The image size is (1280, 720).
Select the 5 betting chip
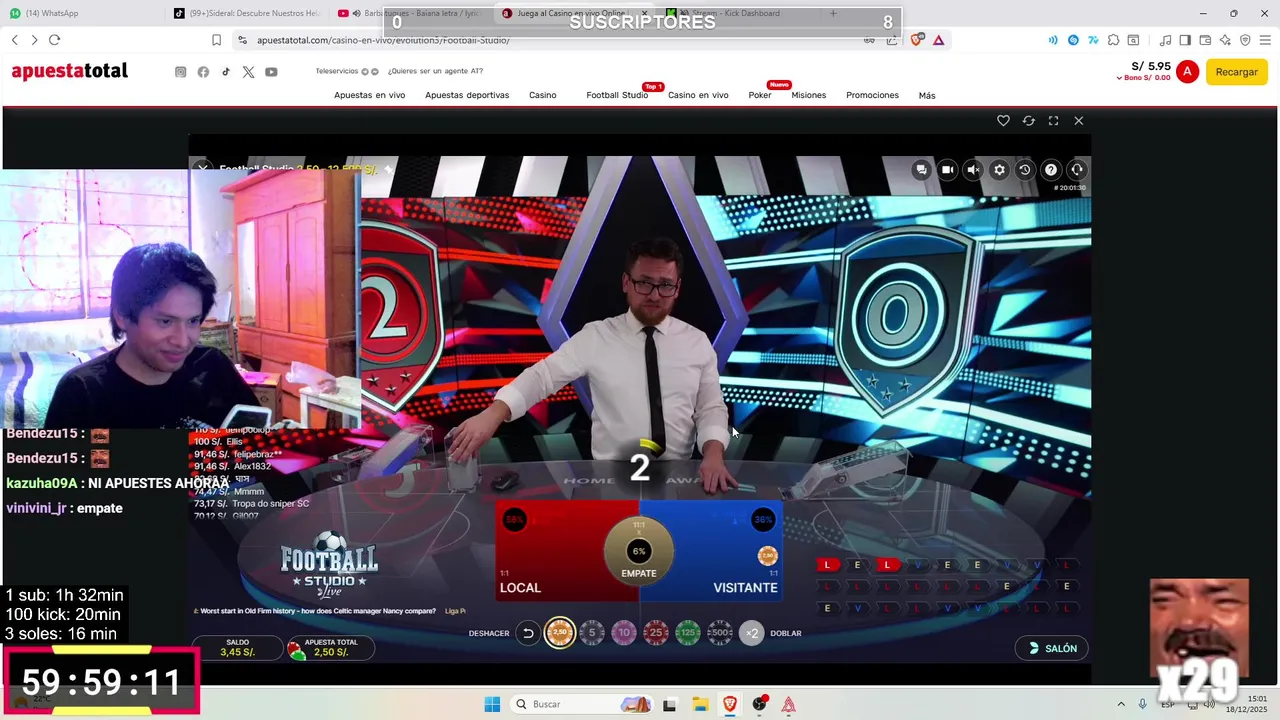[x=592, y=633]
